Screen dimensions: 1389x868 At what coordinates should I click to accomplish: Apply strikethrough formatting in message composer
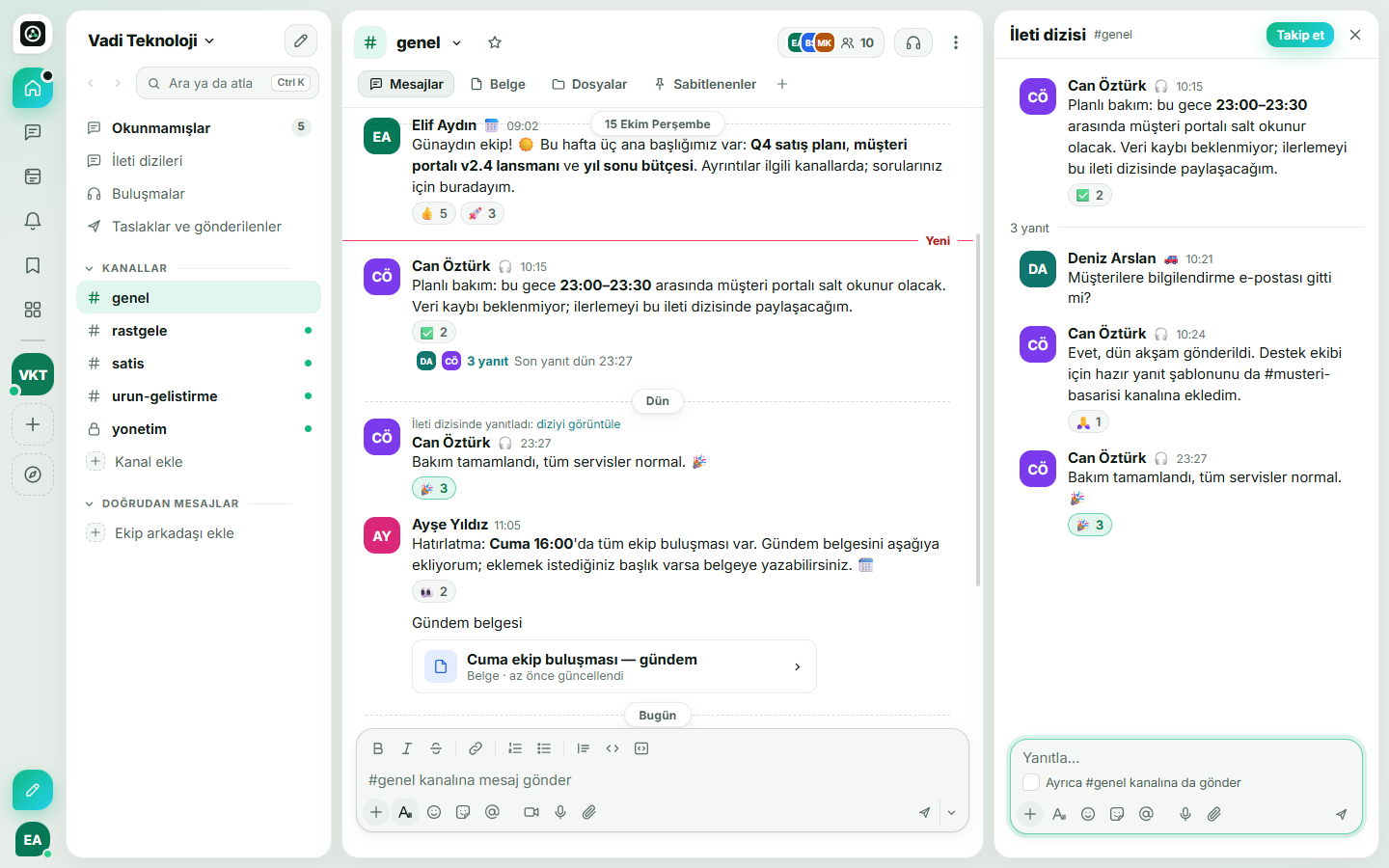(436, 748)
